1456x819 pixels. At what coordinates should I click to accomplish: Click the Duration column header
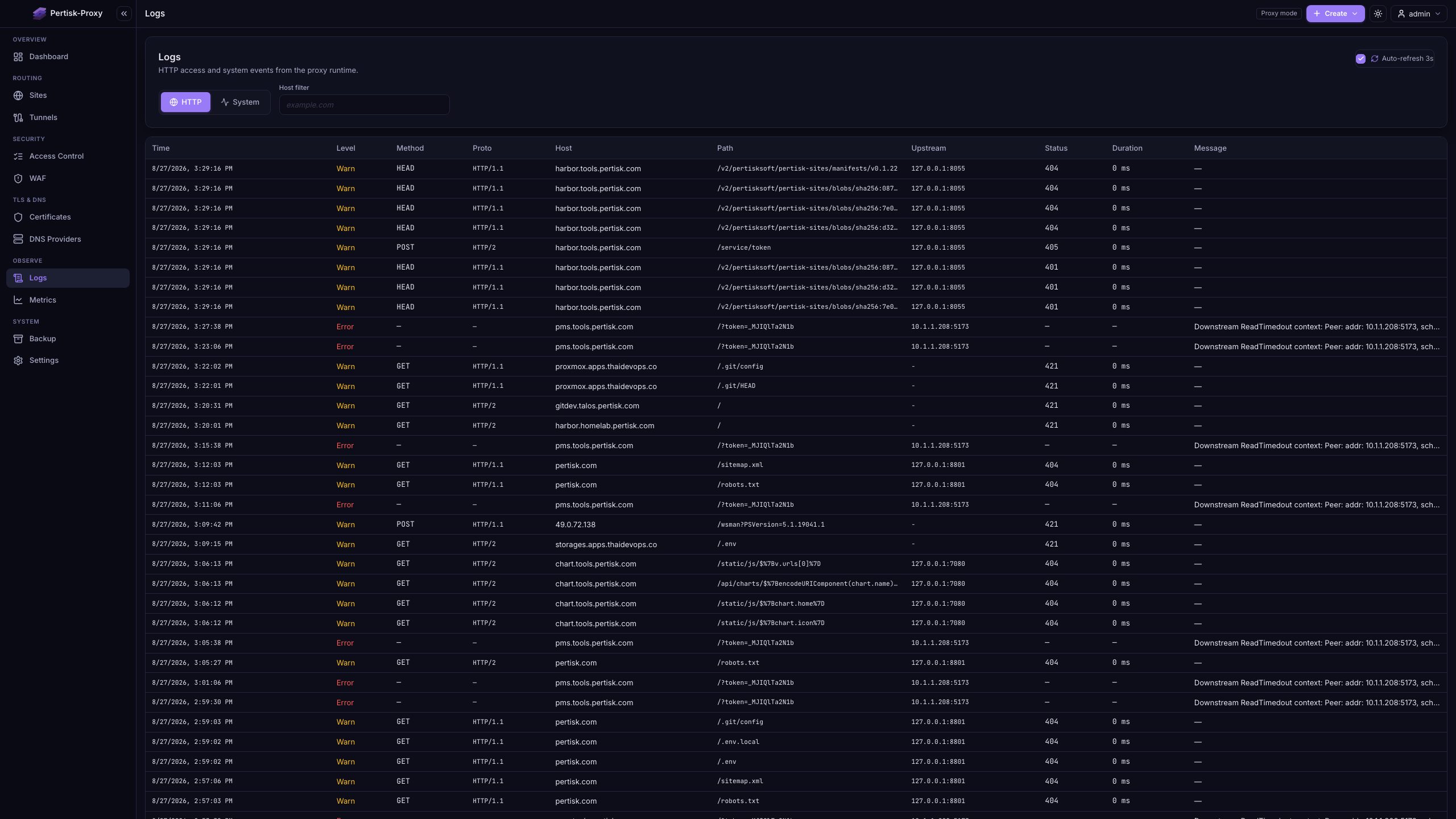tap(1127, 148)
